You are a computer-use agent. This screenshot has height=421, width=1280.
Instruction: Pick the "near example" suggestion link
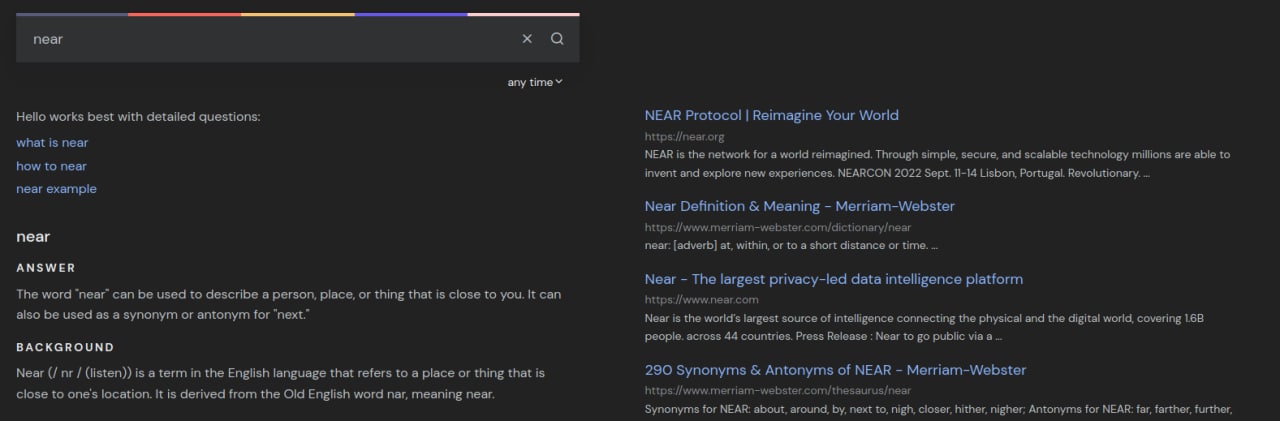pos(56,189)
